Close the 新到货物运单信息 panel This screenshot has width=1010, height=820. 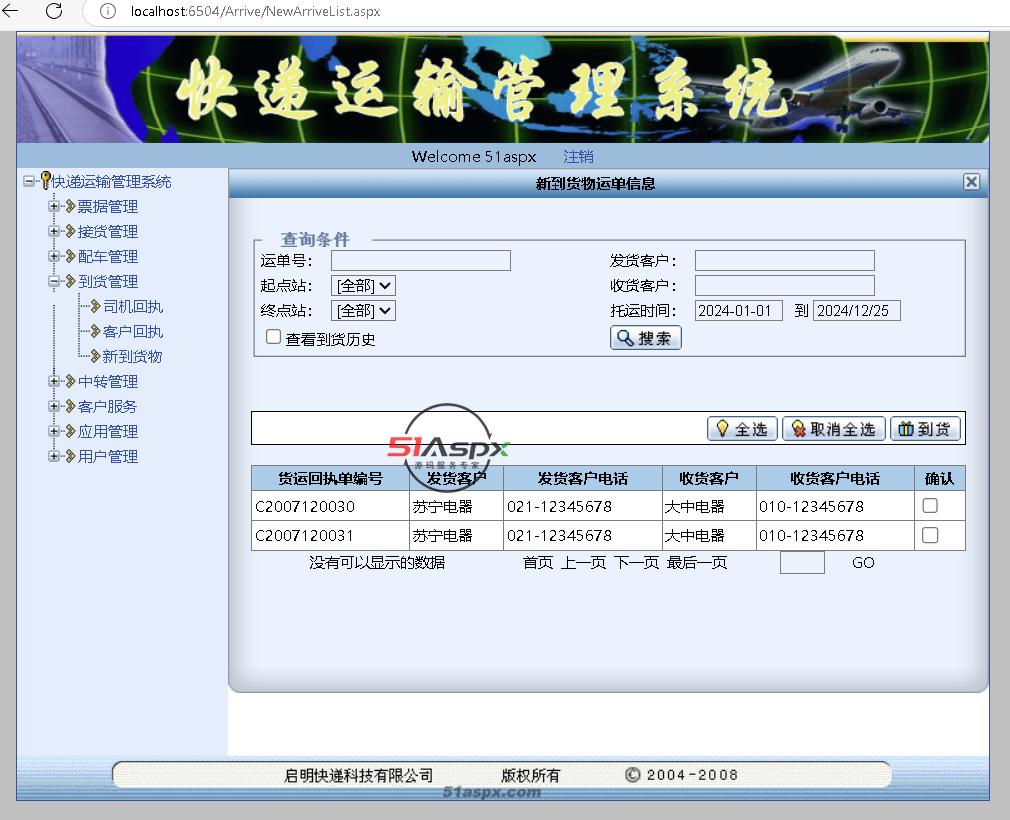coord(971,182)
